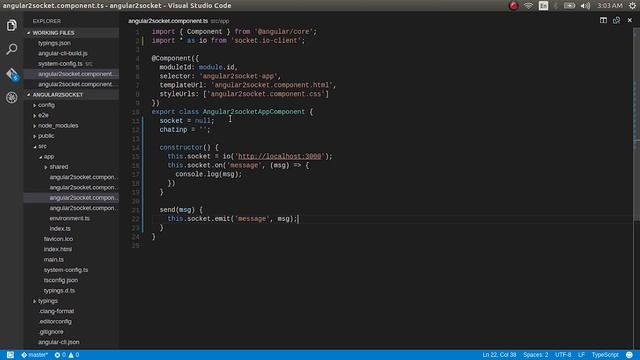Click the feedback smiley icon in the status bar
The image size is (640, 360).
629,355
